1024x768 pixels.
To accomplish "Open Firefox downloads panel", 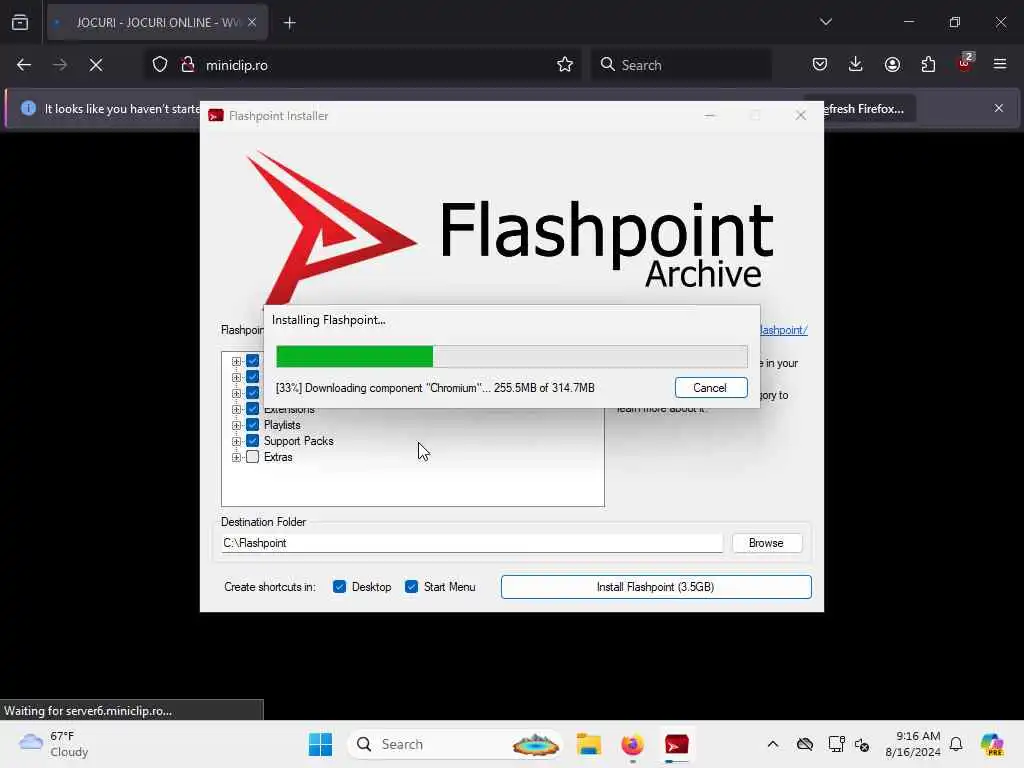I will (x=856, y=64).
